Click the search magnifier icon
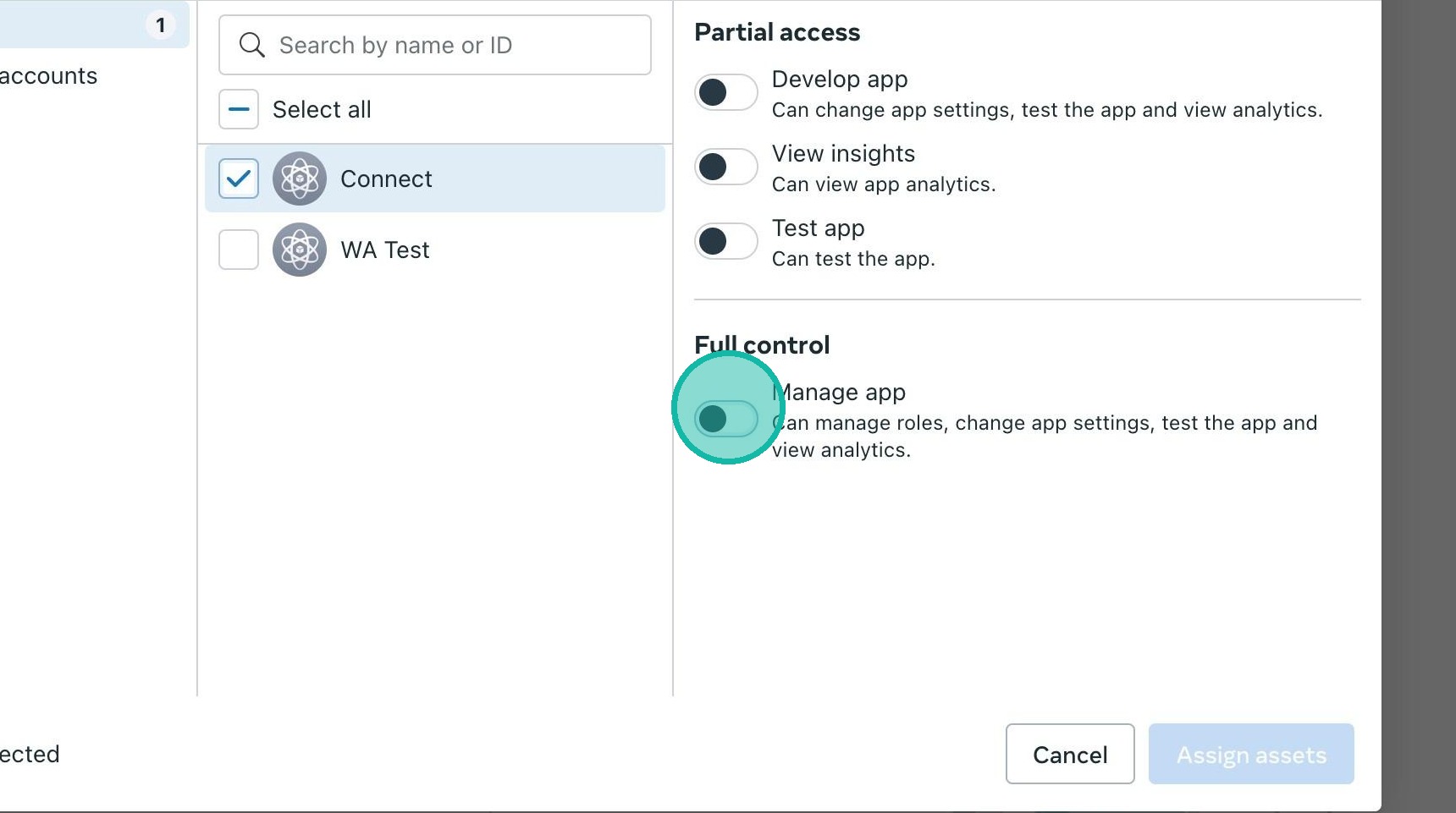 point(251,45)
